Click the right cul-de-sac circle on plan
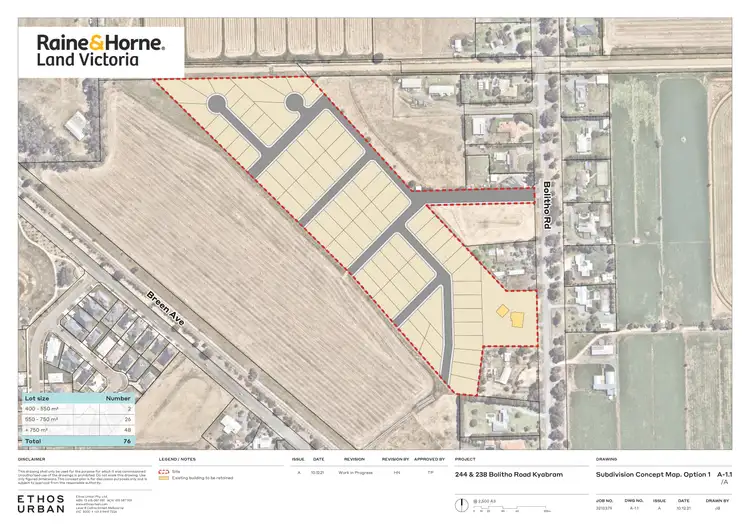This screenshot has height=530, width=750. (x=295, y=102)
